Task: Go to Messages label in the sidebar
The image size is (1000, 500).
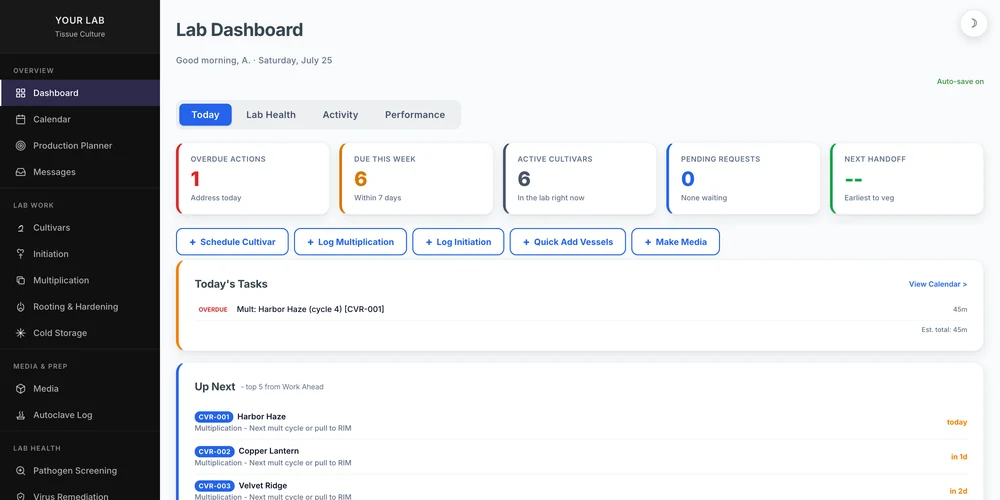Action: (54, 172)
